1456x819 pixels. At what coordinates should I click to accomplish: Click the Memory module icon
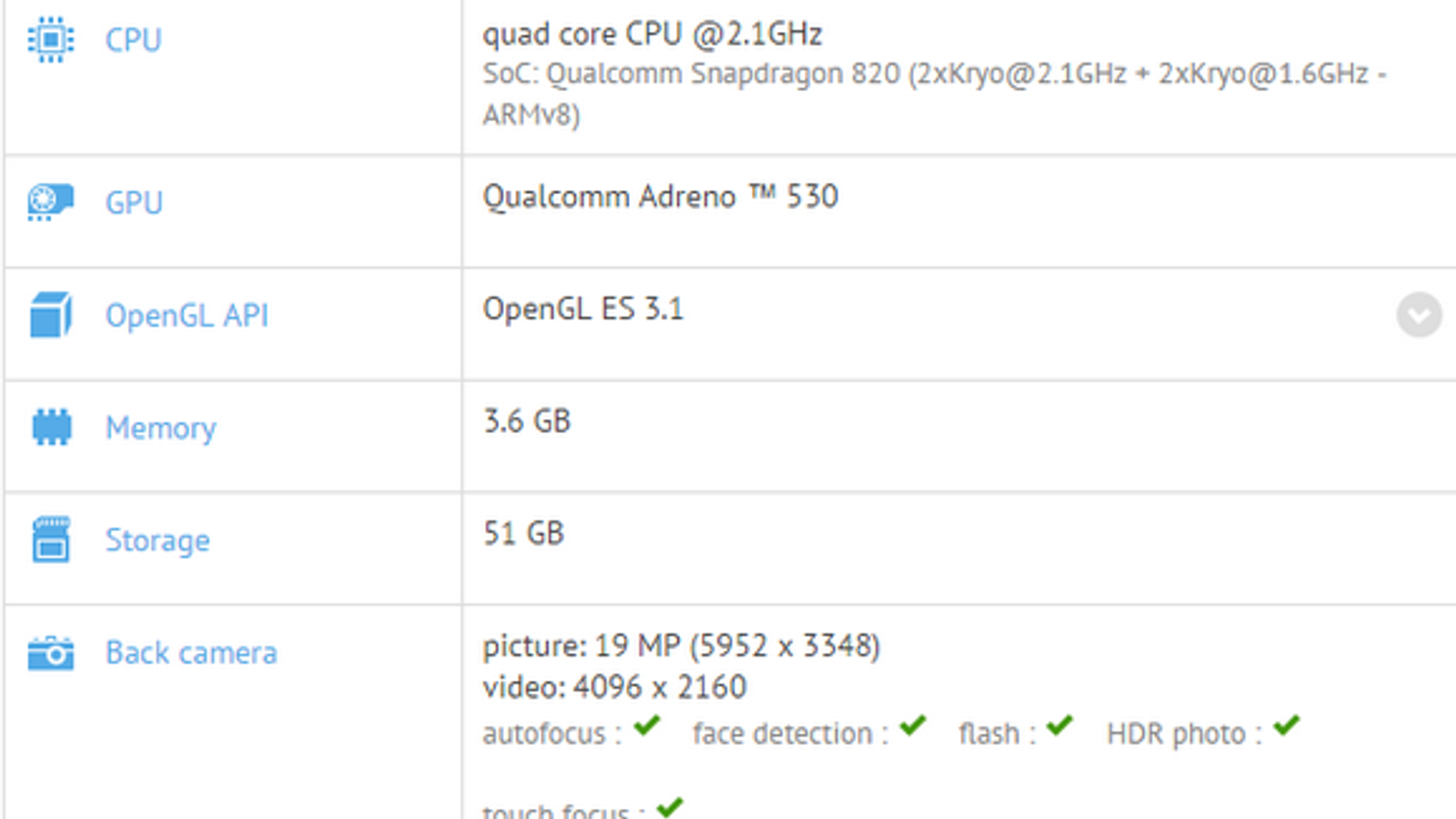click(51, 427)
